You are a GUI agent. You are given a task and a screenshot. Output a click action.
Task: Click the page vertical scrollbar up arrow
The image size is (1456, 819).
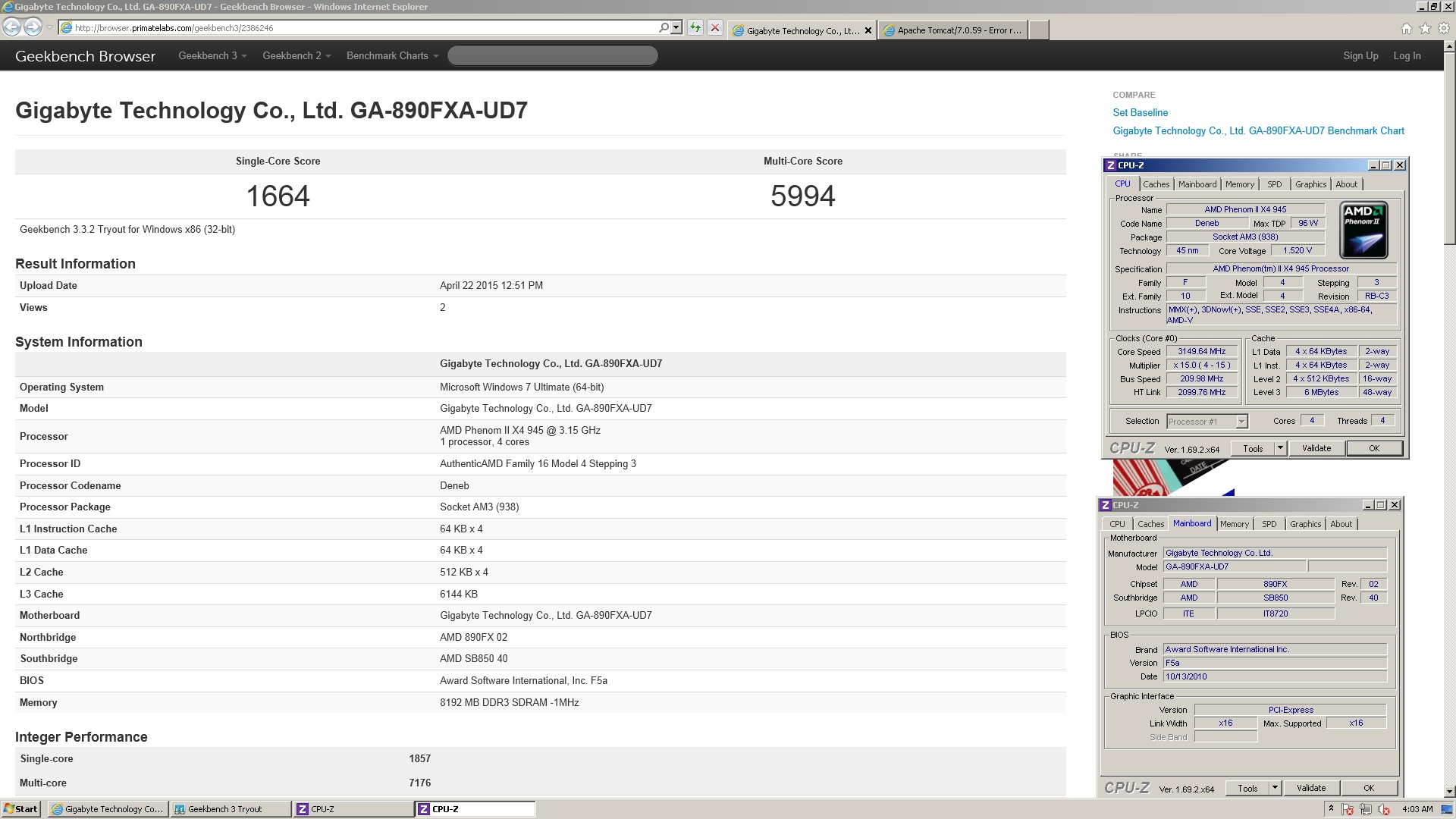coord(1449,47)
